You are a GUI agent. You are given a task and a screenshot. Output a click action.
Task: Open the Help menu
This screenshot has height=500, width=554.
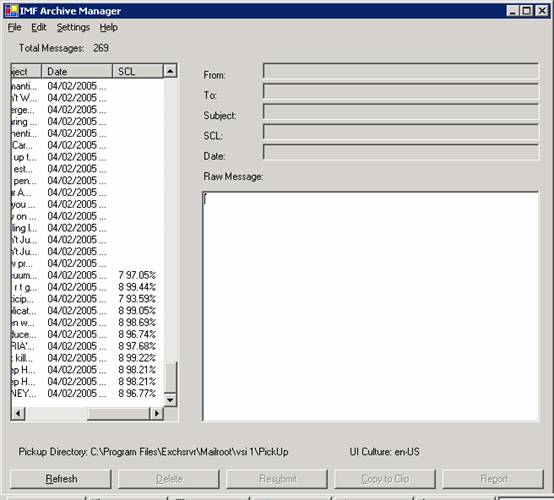tap(108, 27)
